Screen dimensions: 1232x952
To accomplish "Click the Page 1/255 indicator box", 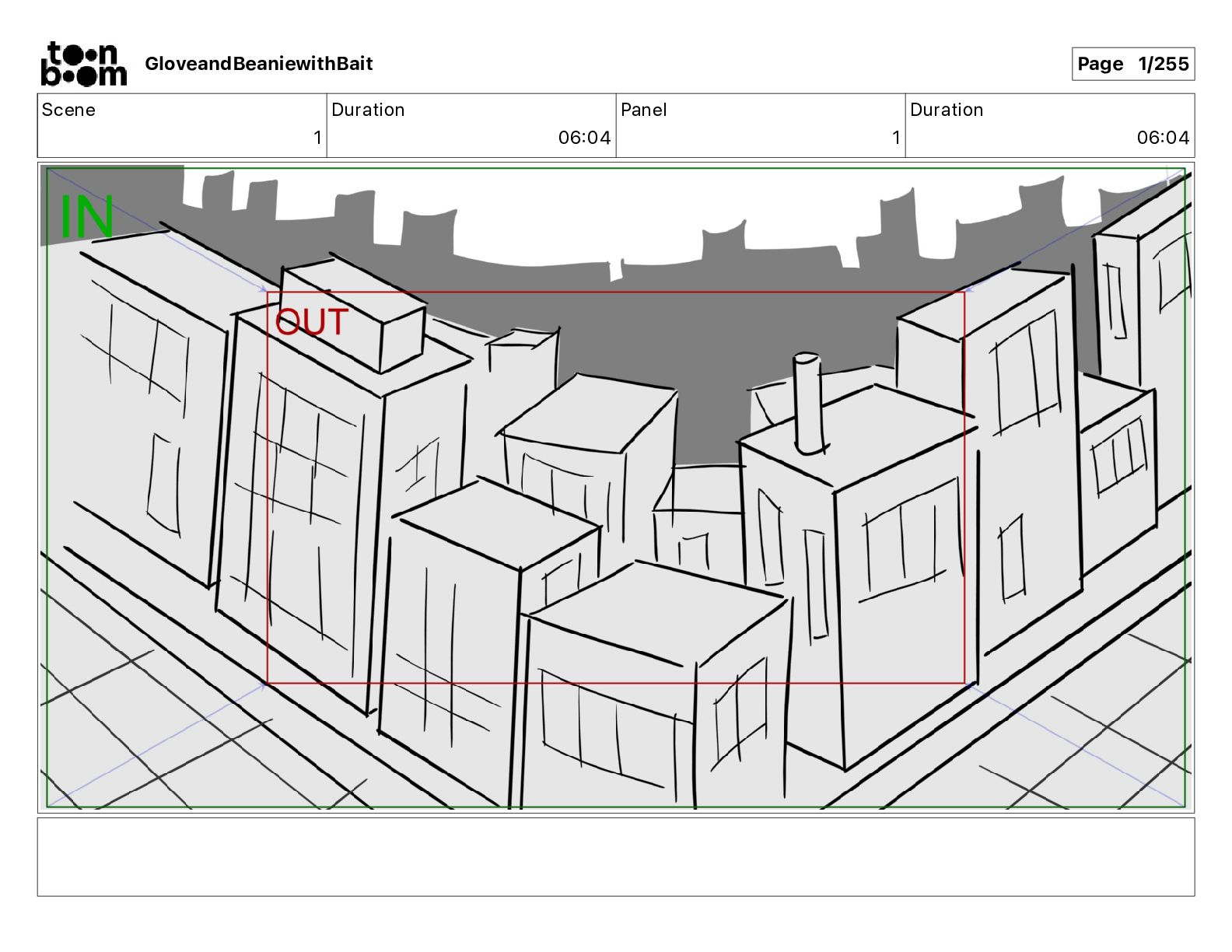I will pos(1132,64).
